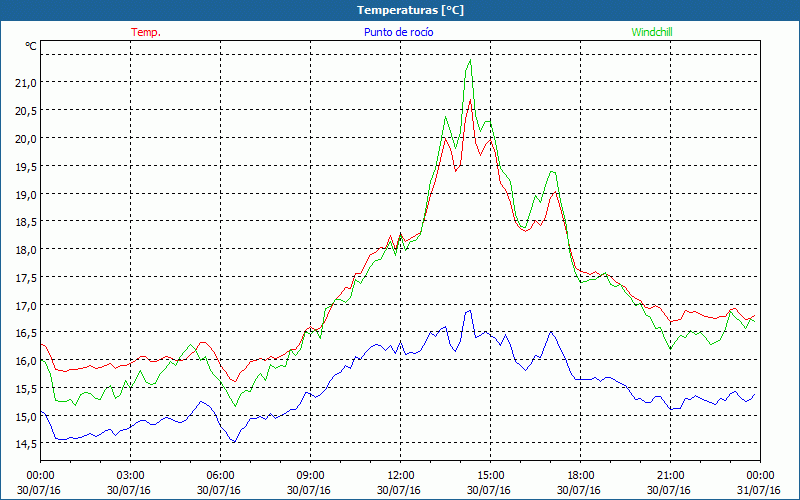The height and width of the screenshot is (500, 800).
Task: Click the 17,0 y-axis value
Action: 27,306
